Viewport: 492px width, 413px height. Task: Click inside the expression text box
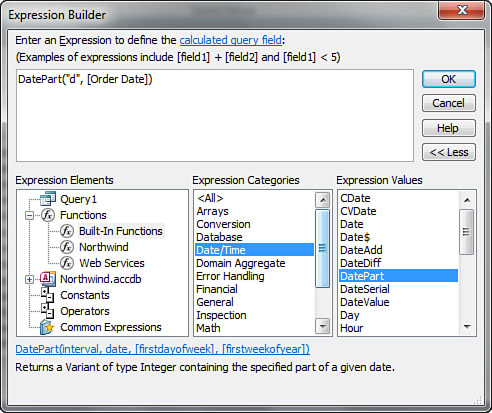coord(215,116)
